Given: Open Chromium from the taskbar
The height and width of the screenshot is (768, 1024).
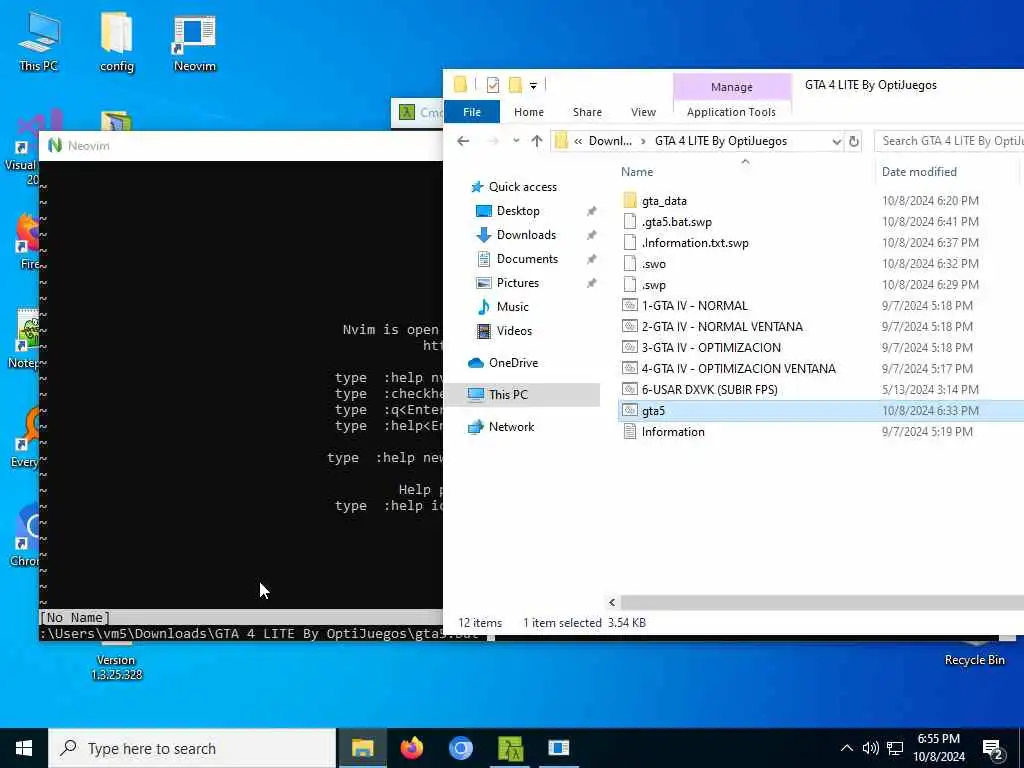Looking at the screenshot, I should [460, 748].
